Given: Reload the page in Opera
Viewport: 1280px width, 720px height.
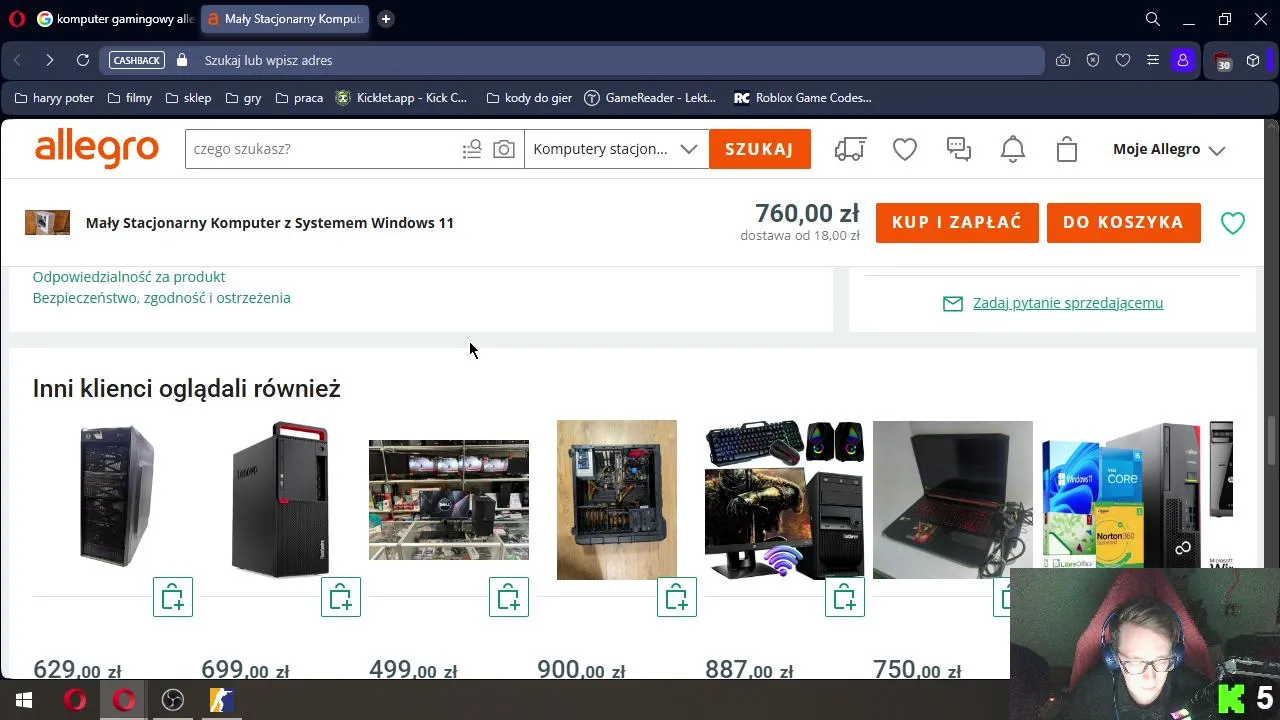Looking at the screenshot, I should pos(83,60).
